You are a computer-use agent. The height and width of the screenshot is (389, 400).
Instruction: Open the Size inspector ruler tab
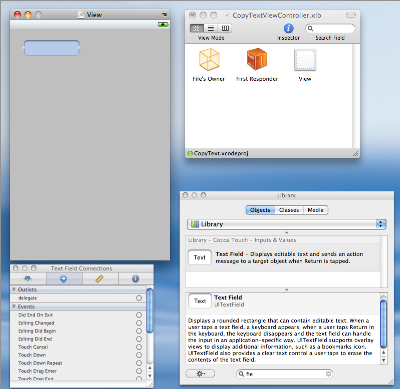coord(100,279)
